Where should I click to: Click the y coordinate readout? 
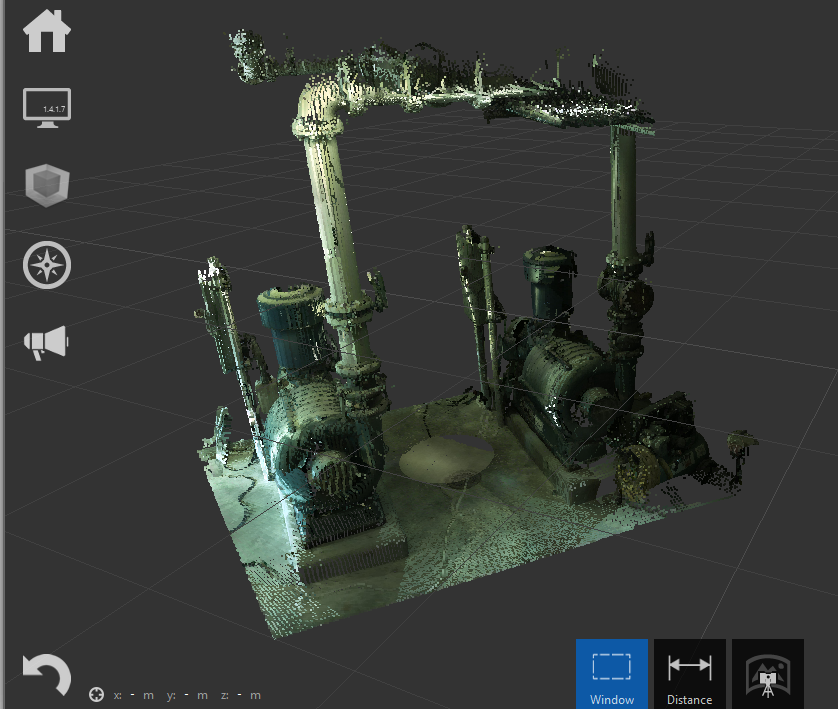pyautogui.click(x=187, y=695)
